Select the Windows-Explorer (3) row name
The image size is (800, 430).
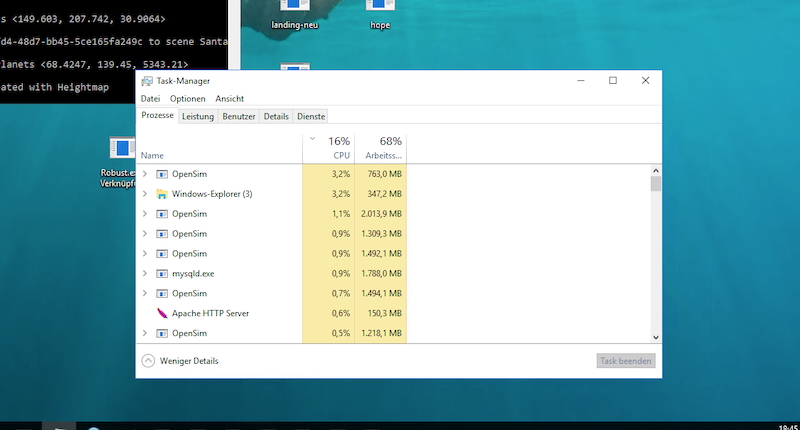[x=212, y=194]
